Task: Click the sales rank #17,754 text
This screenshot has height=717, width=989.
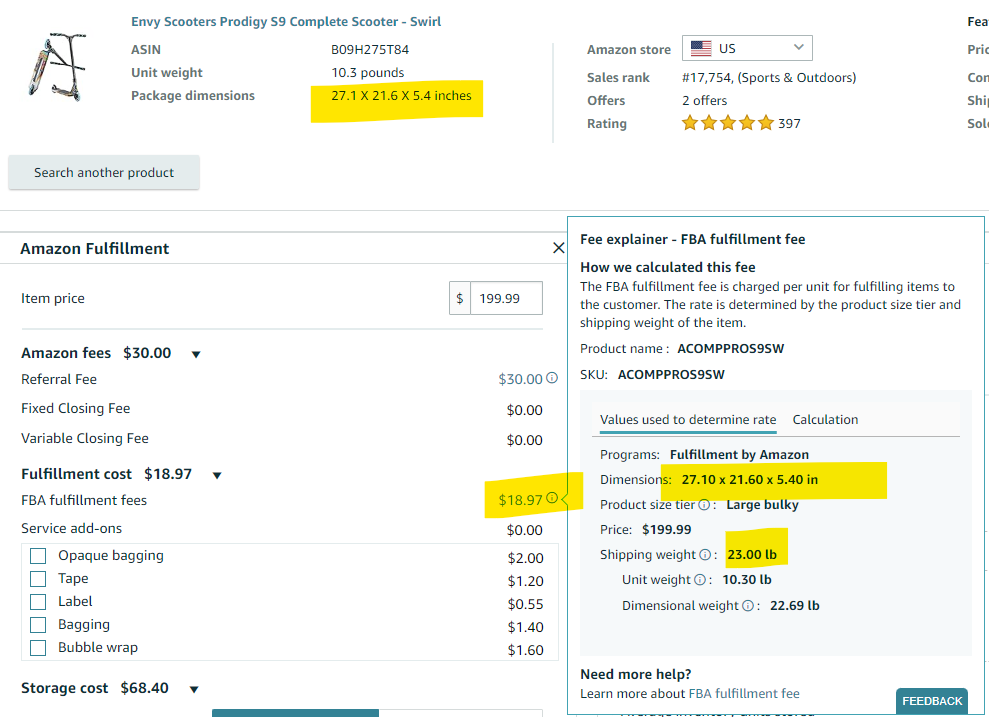Action: point(769,78)
